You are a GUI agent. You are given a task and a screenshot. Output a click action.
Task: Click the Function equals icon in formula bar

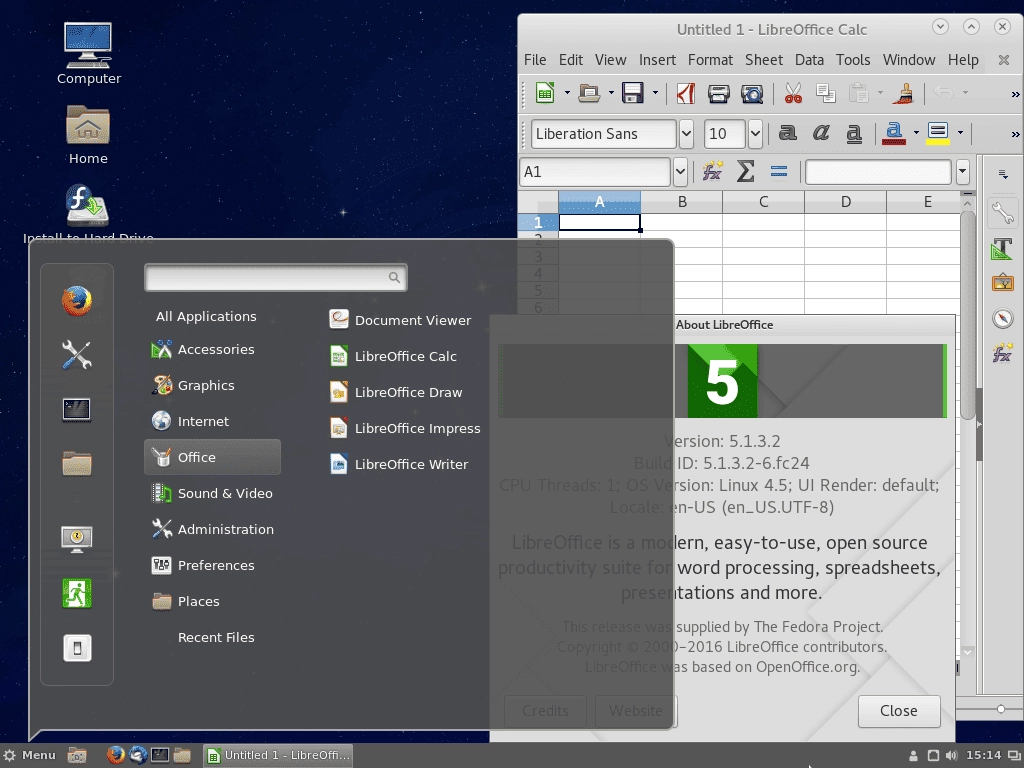click(778, 171)
